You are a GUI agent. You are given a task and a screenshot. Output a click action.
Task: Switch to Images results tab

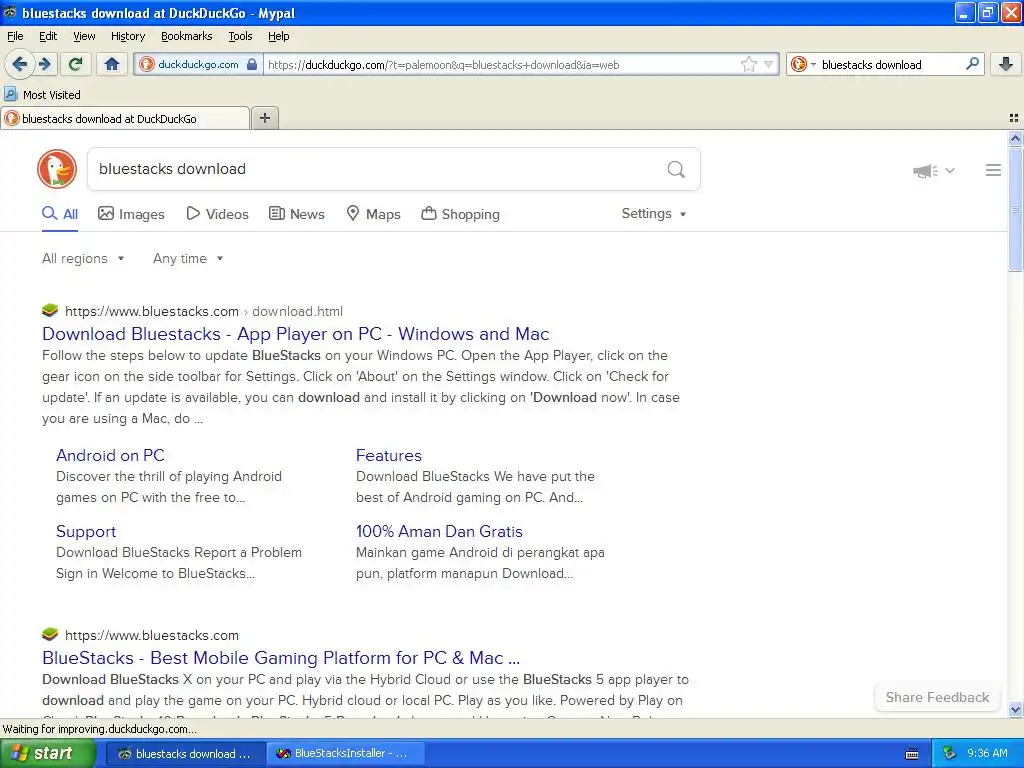pos(131,214)
